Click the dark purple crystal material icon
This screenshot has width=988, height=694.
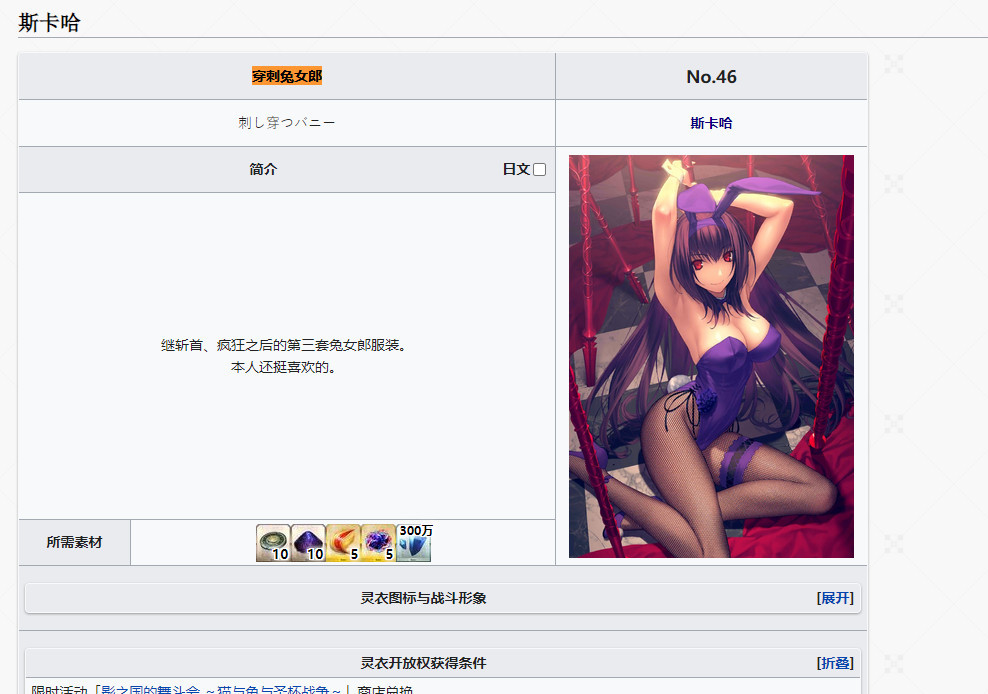[308, 543]
